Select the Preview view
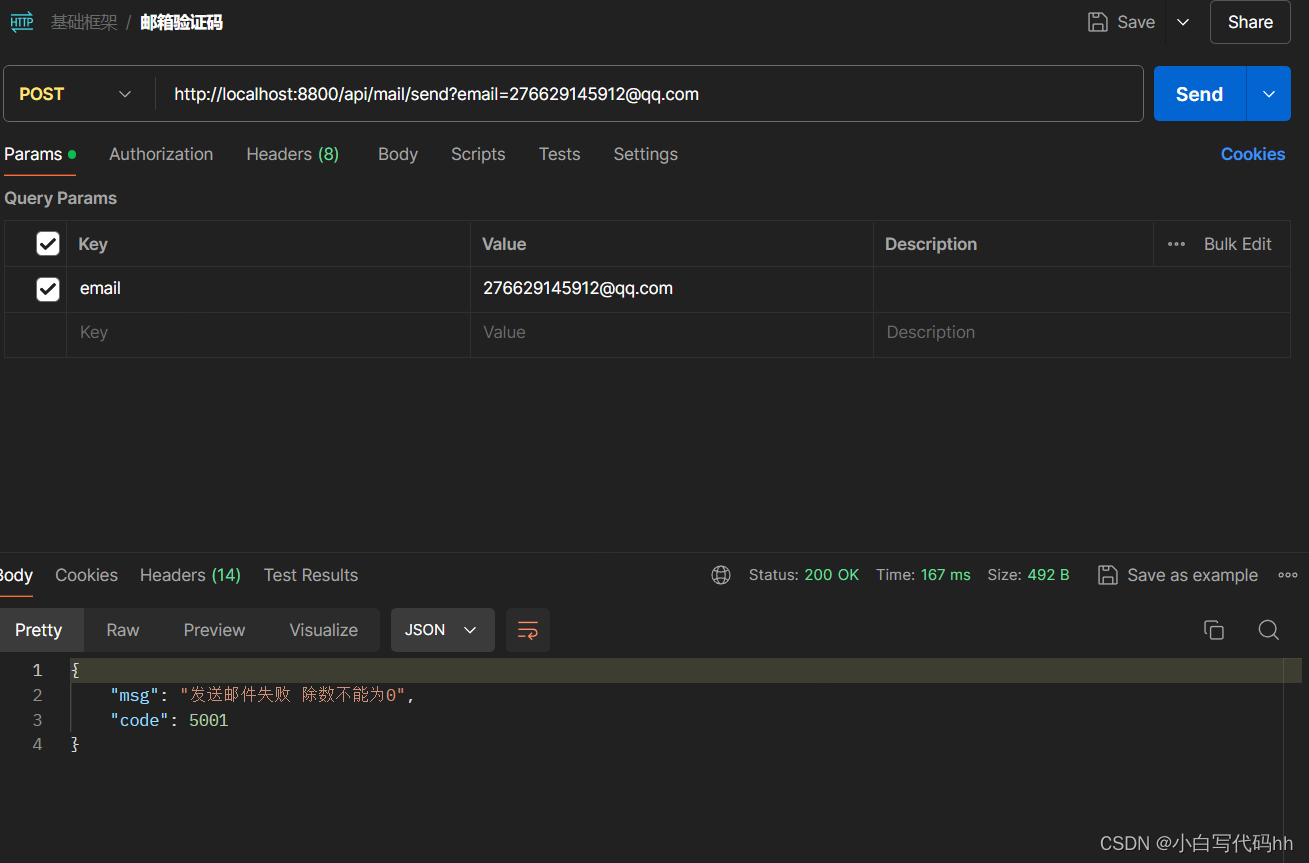 pyautogui.click(x=214, y=630)
